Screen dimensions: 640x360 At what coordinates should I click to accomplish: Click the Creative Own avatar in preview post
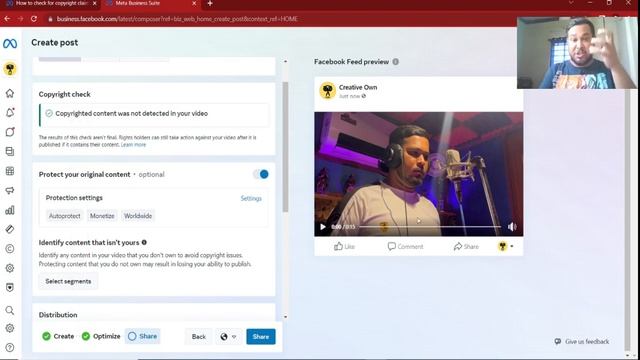(x=327, y=91)
